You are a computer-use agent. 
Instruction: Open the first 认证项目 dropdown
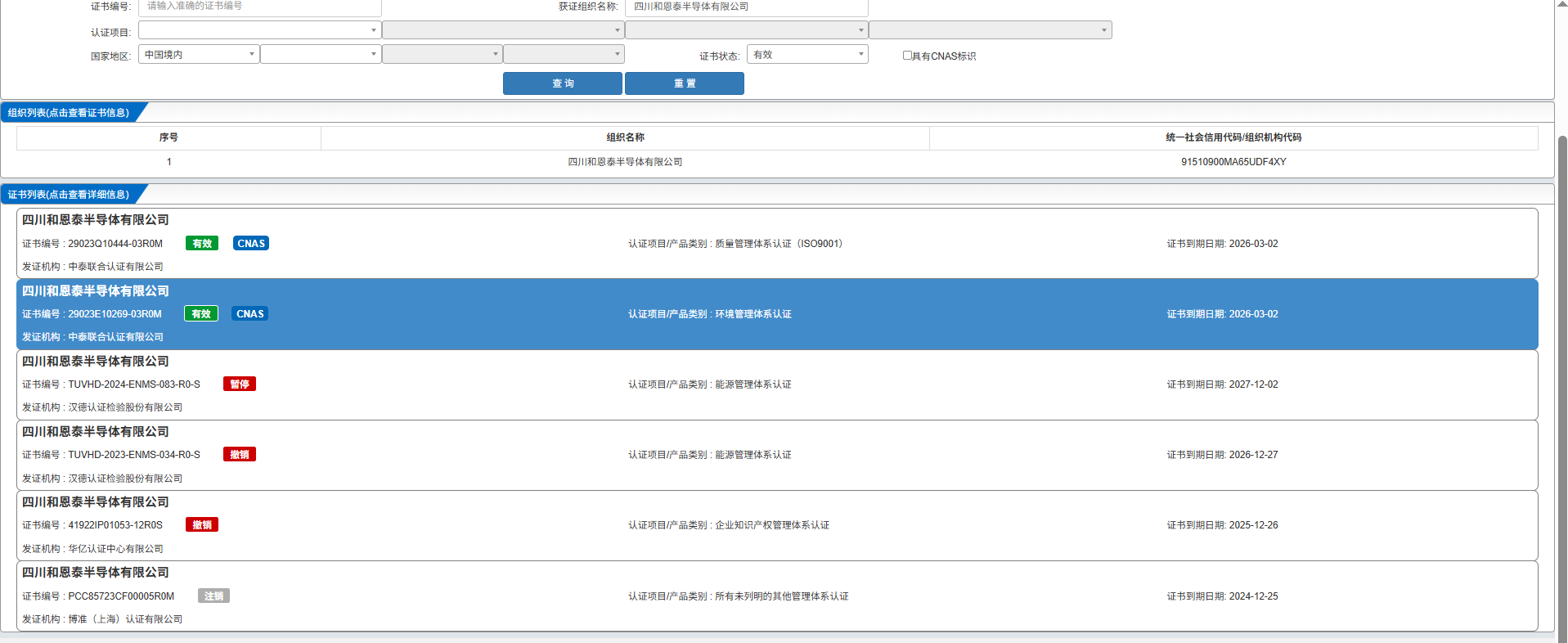259,30
